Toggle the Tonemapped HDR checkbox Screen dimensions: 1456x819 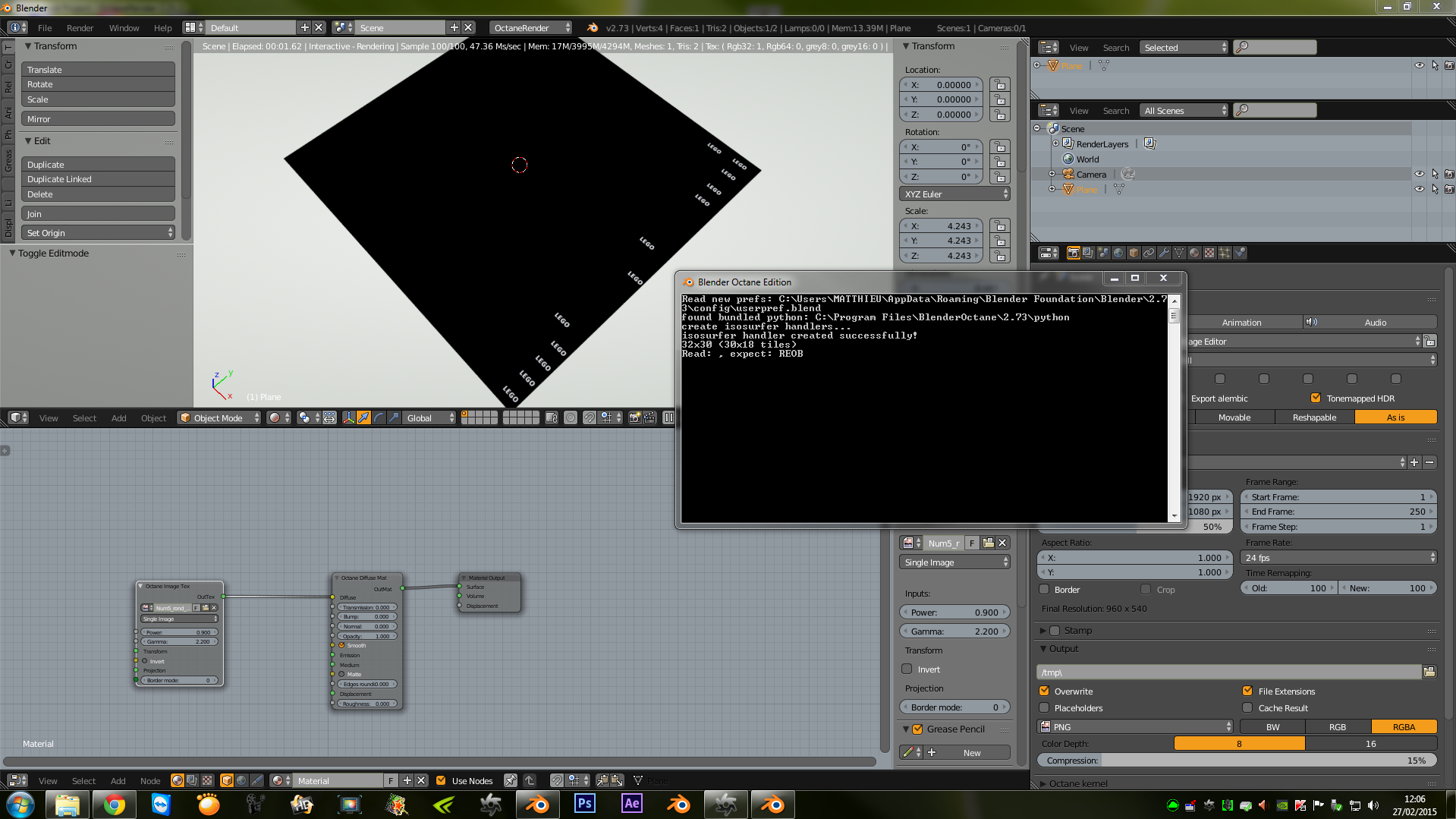[x=1316, y=398]
